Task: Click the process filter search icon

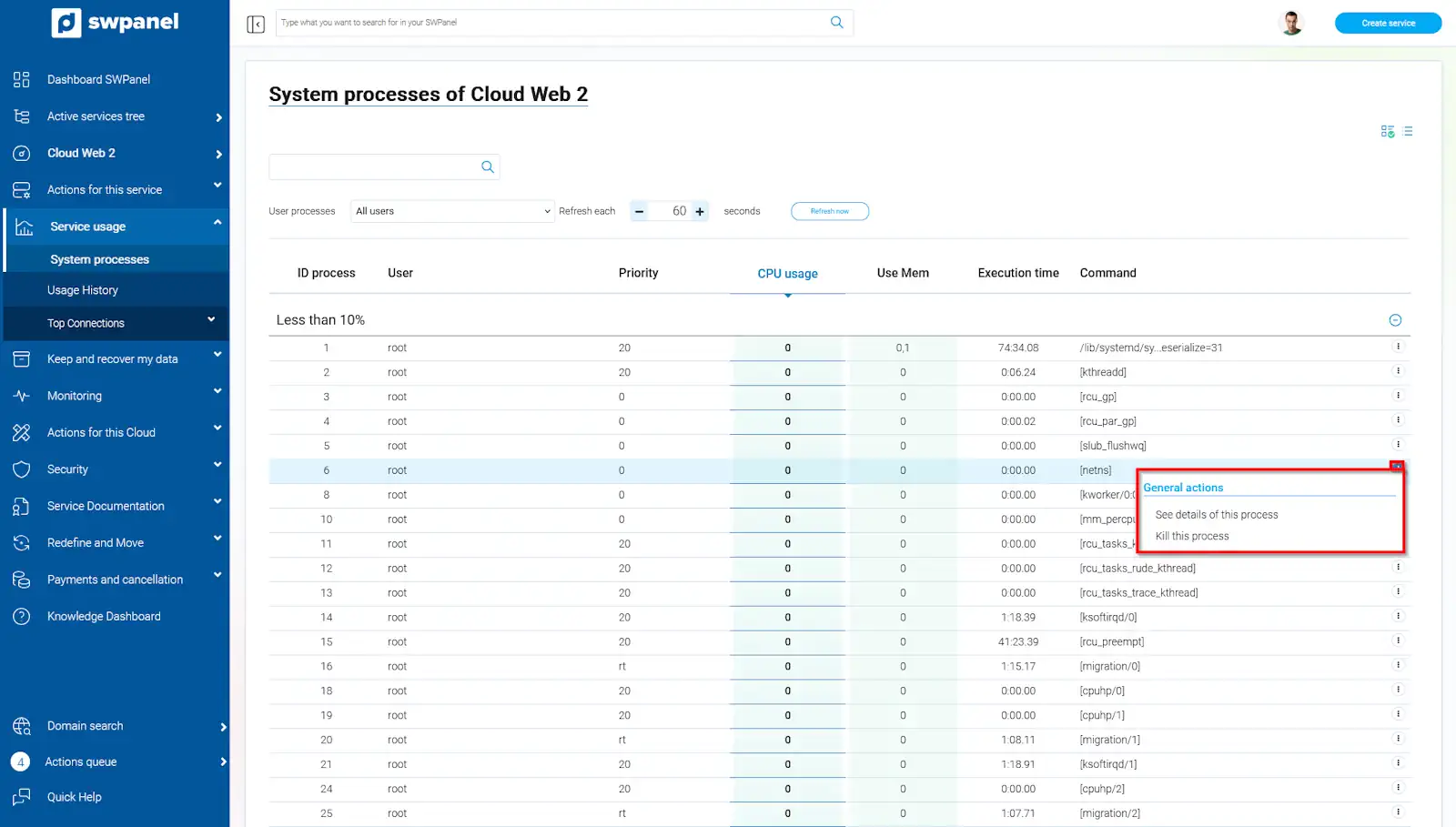Action: (488, 166)
